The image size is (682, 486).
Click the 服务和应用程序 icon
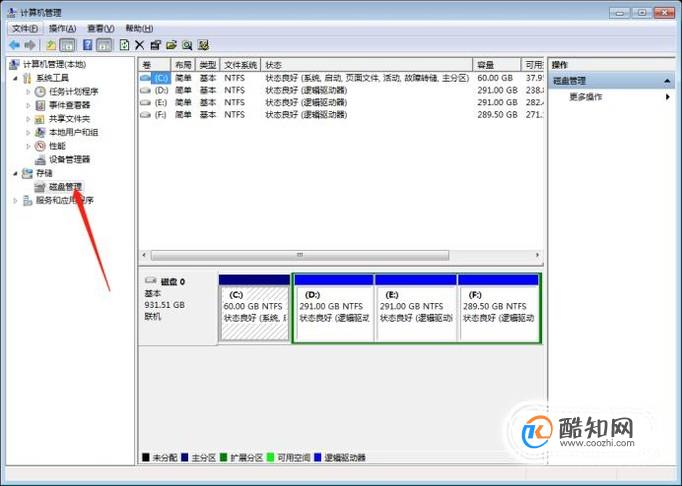pyautogui.click(x=27, y=200)
